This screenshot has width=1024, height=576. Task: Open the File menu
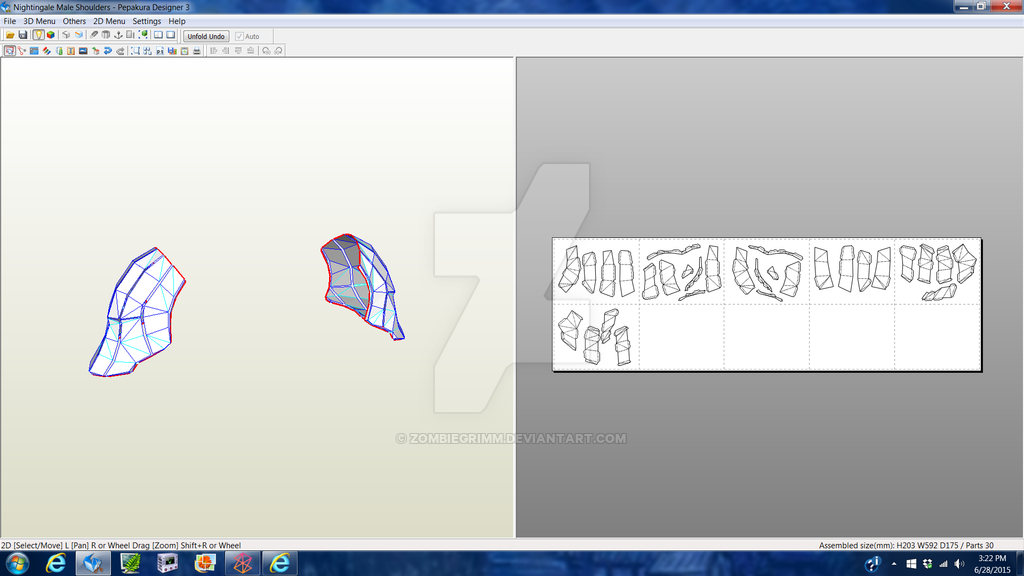[x=10, y=21]
